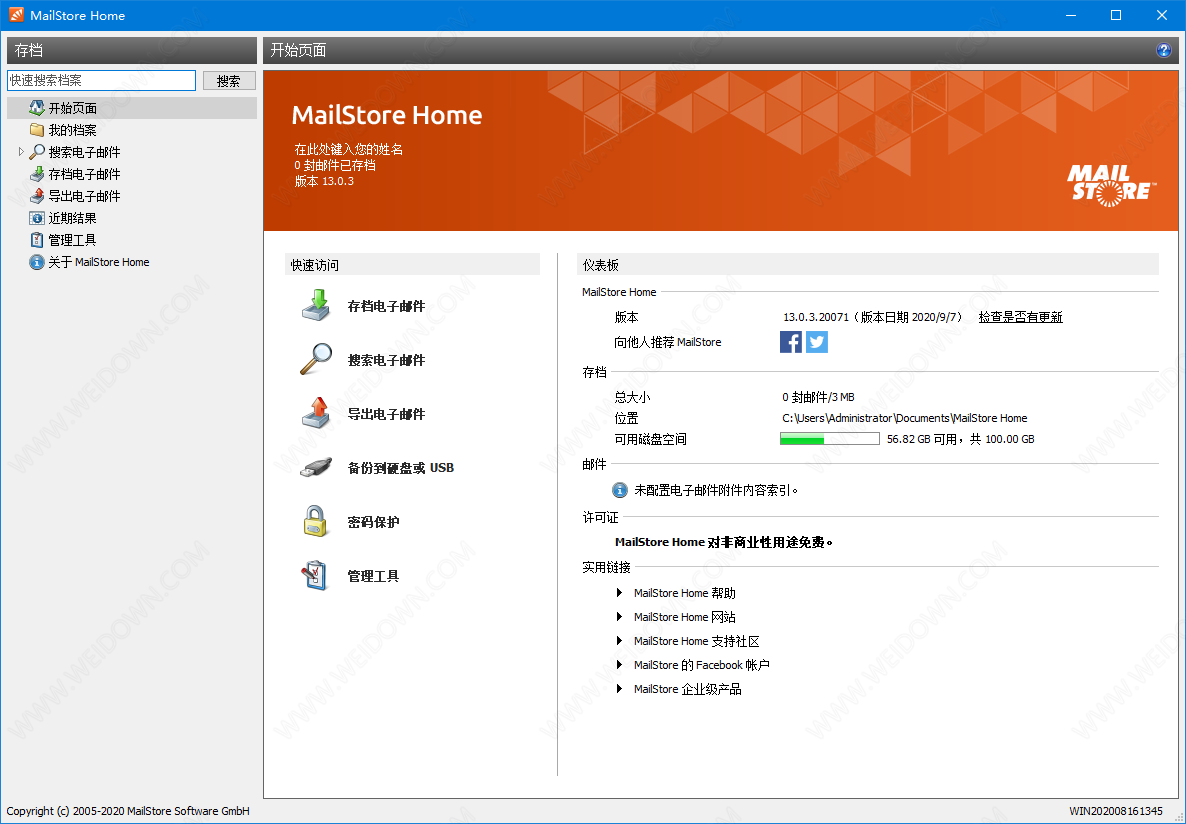Click the large green archive email icon

click(316, 305)
